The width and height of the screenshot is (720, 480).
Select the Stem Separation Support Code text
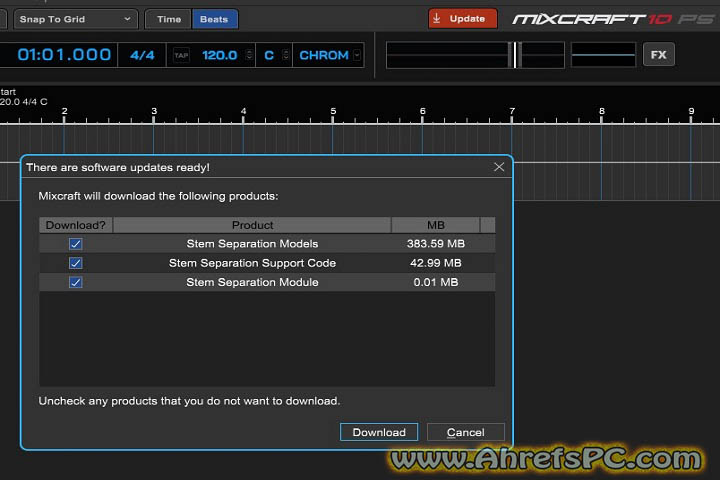(x=252, y=263)
